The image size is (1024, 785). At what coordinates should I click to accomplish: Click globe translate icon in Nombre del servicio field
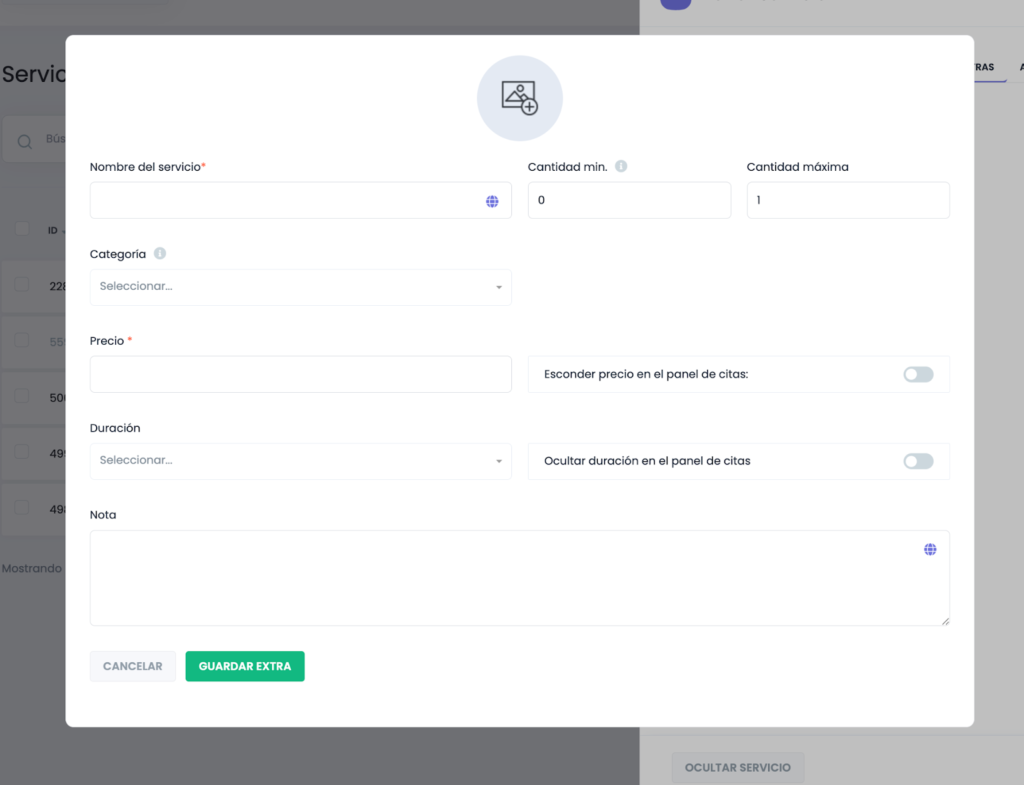pyautogui.click(x=492, y=201)
